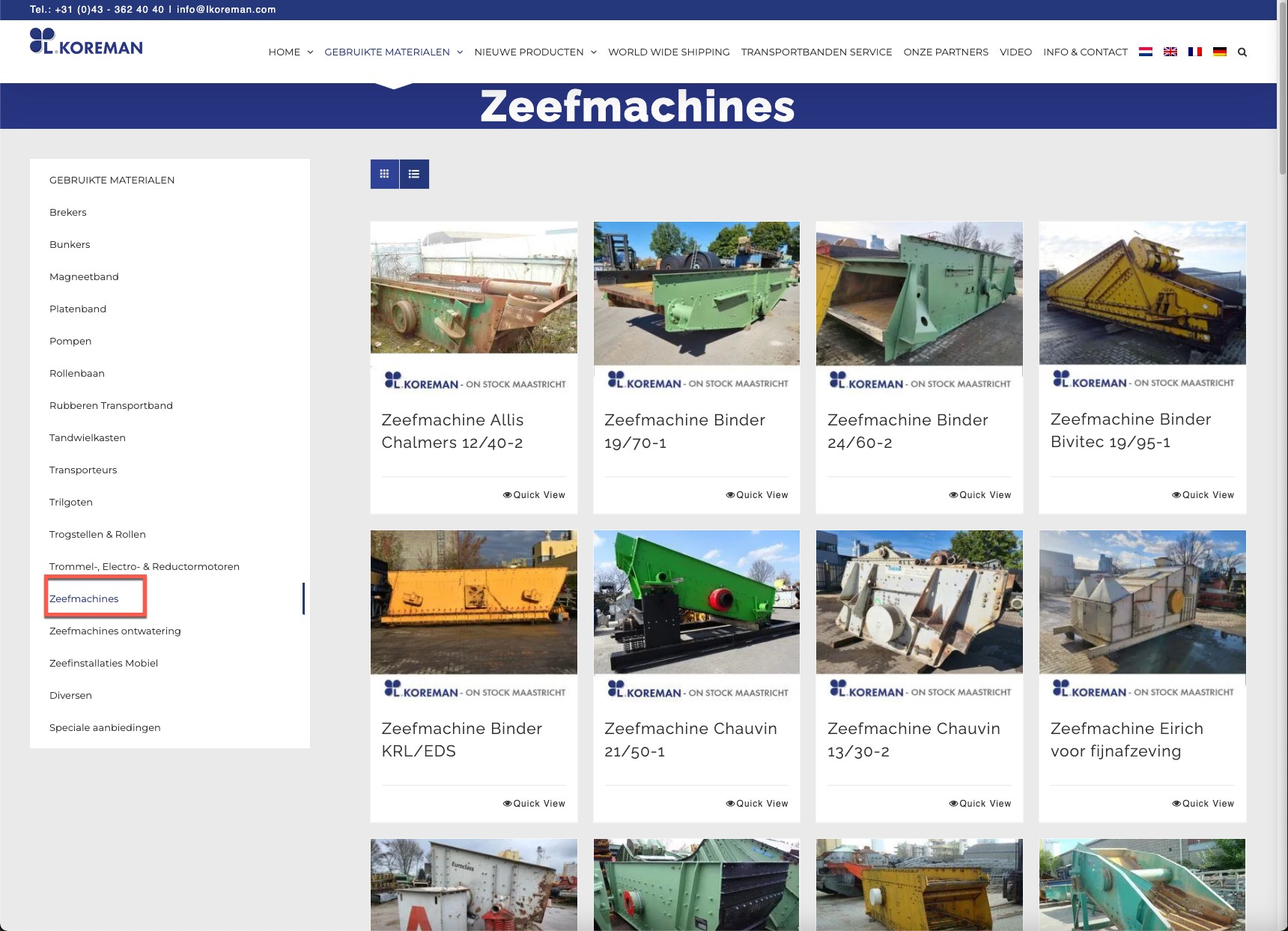Switch to list view layout
Viewport: 1288px width, 931px height.
pos(414,174)
